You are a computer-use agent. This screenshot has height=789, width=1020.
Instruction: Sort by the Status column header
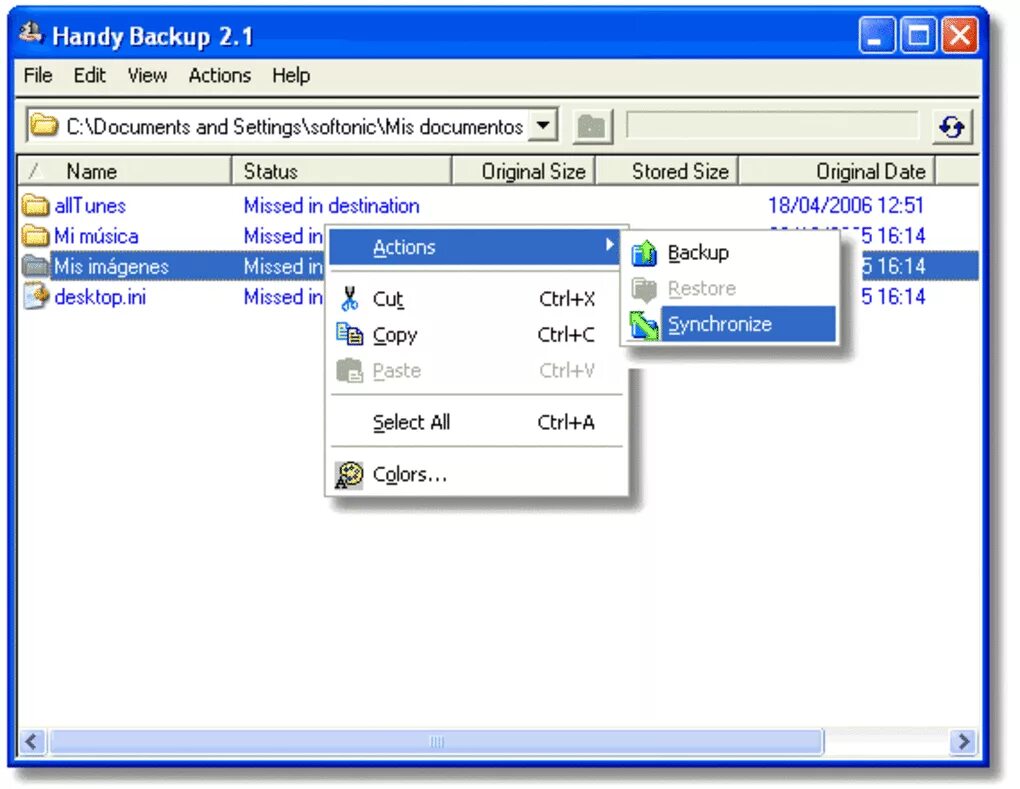point(342,171)
